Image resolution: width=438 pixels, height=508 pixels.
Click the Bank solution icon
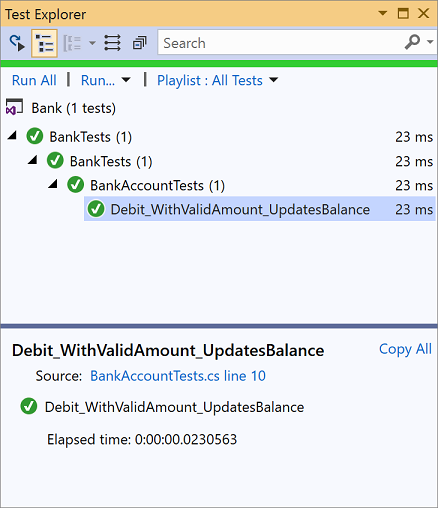14,107
